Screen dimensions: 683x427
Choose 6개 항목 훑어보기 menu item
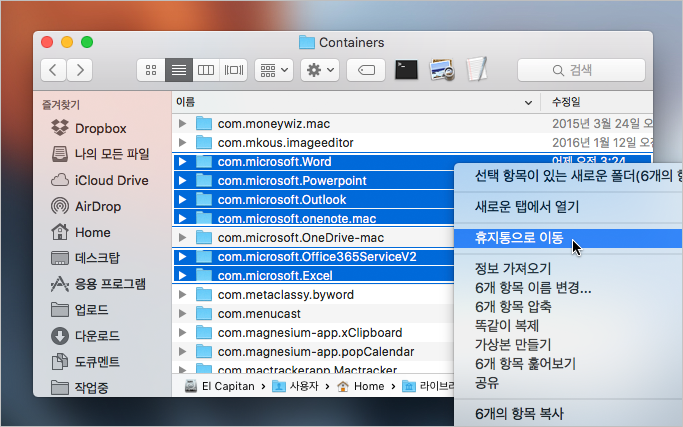coord(568,363)
